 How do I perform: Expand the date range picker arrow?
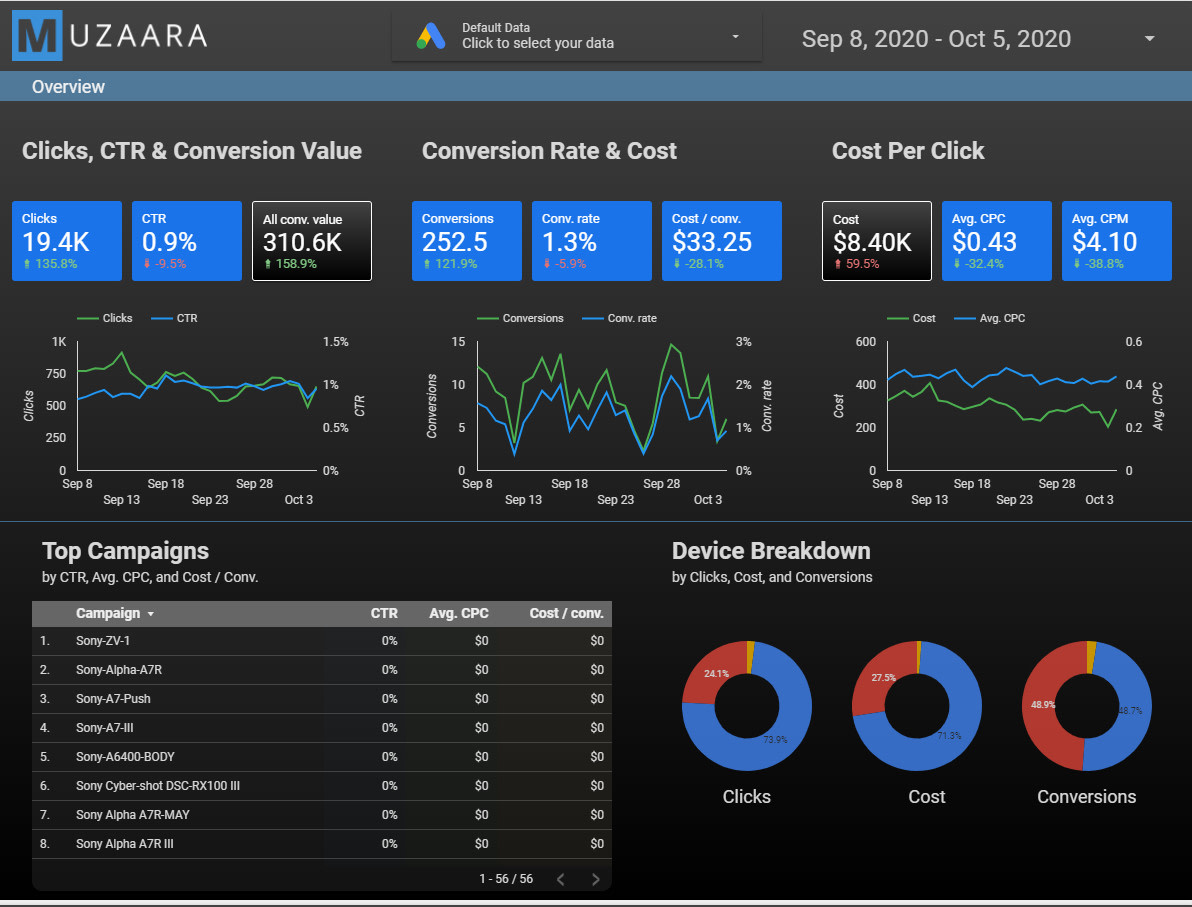tap(1149, 39)
